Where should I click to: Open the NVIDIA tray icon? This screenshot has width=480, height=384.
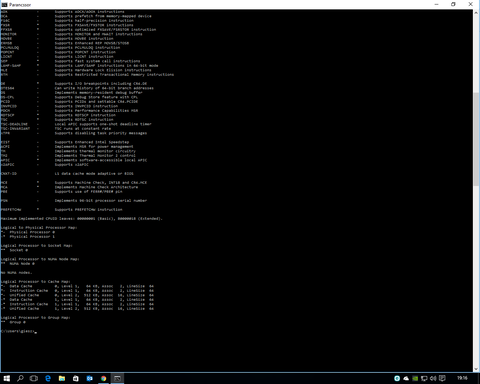click(415, 378)
